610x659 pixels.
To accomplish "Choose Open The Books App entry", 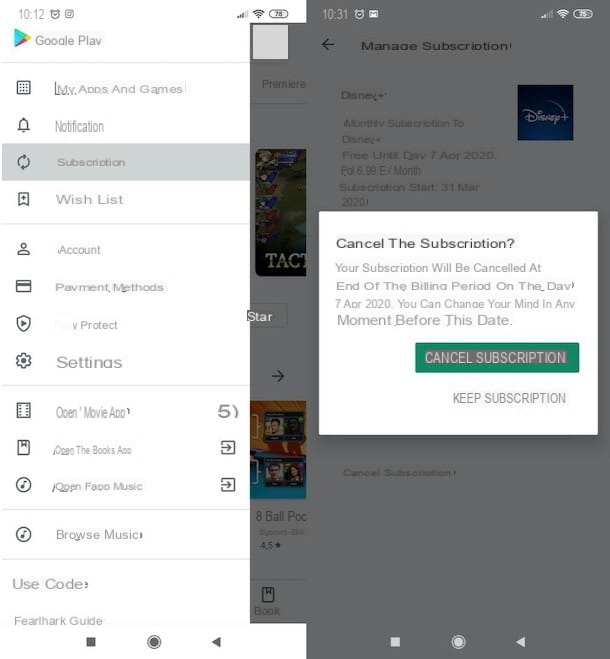I will (126, 448).
